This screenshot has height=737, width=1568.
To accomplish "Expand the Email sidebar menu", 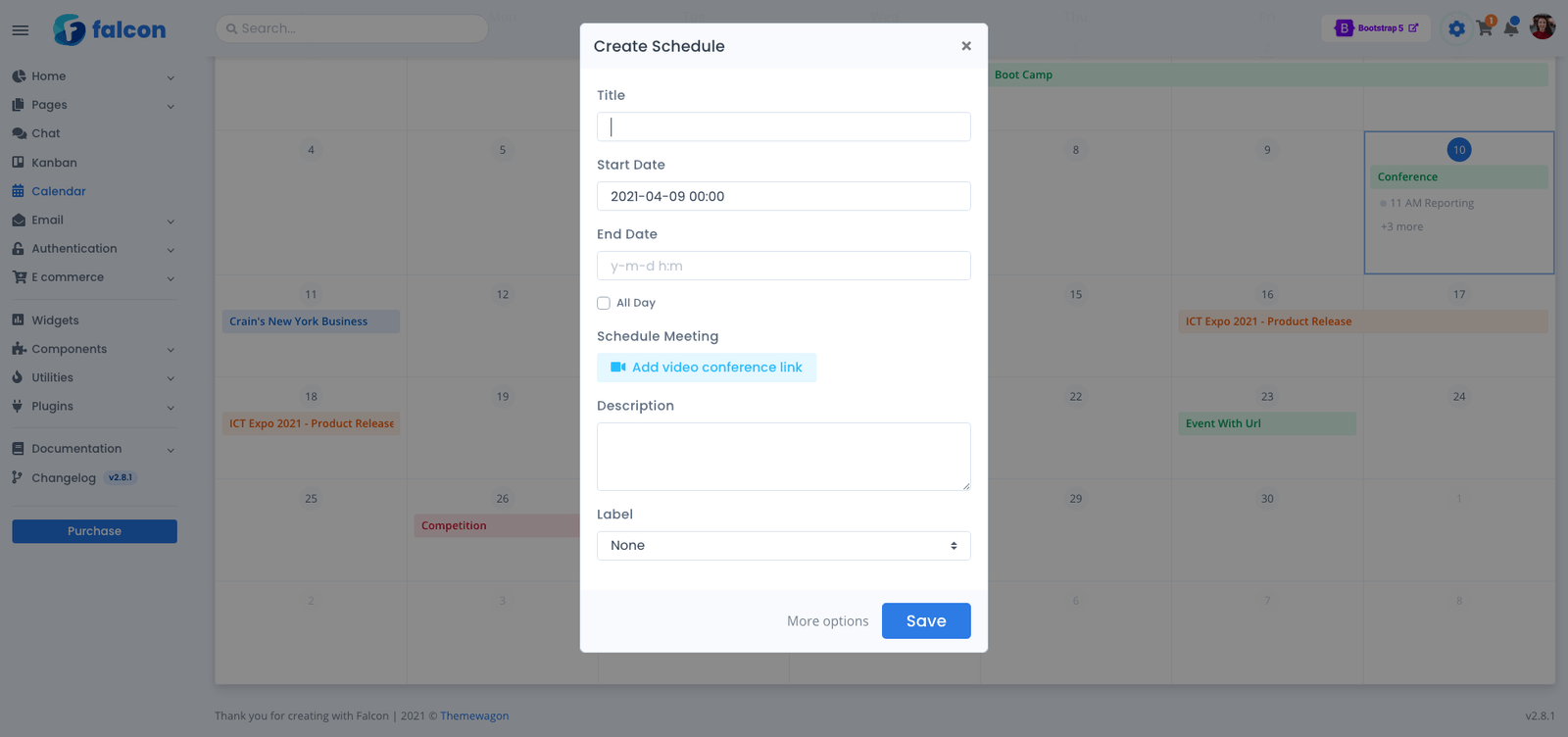I will pyautogui.click(x=47, y=221).
